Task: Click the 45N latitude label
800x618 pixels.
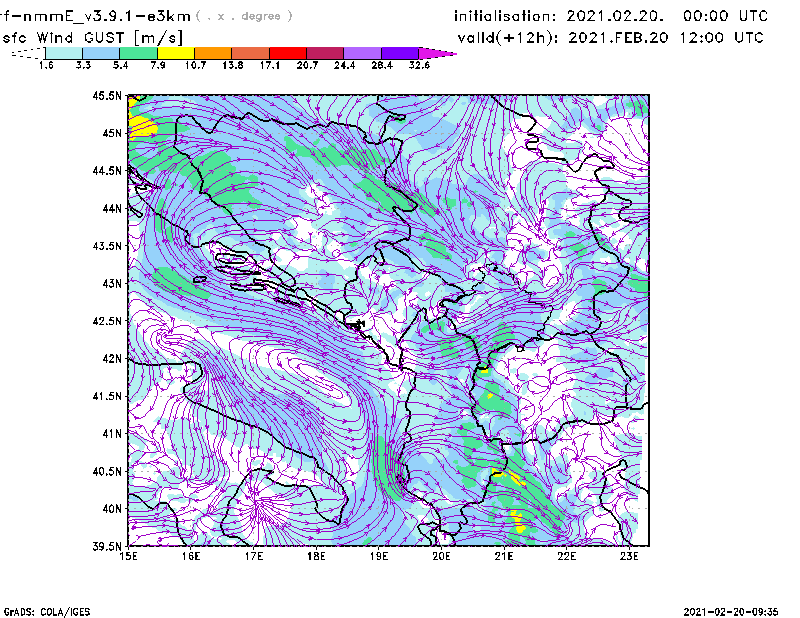Action: pos(112,133)
